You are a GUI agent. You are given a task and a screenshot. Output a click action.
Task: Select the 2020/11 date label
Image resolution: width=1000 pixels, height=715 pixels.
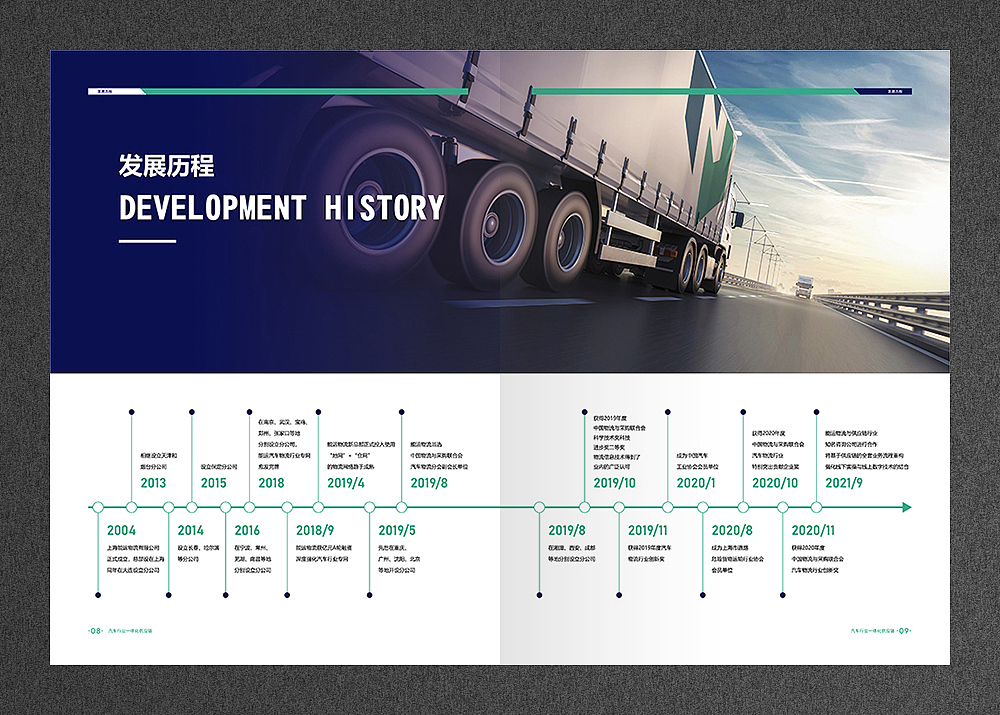(813, 530)
